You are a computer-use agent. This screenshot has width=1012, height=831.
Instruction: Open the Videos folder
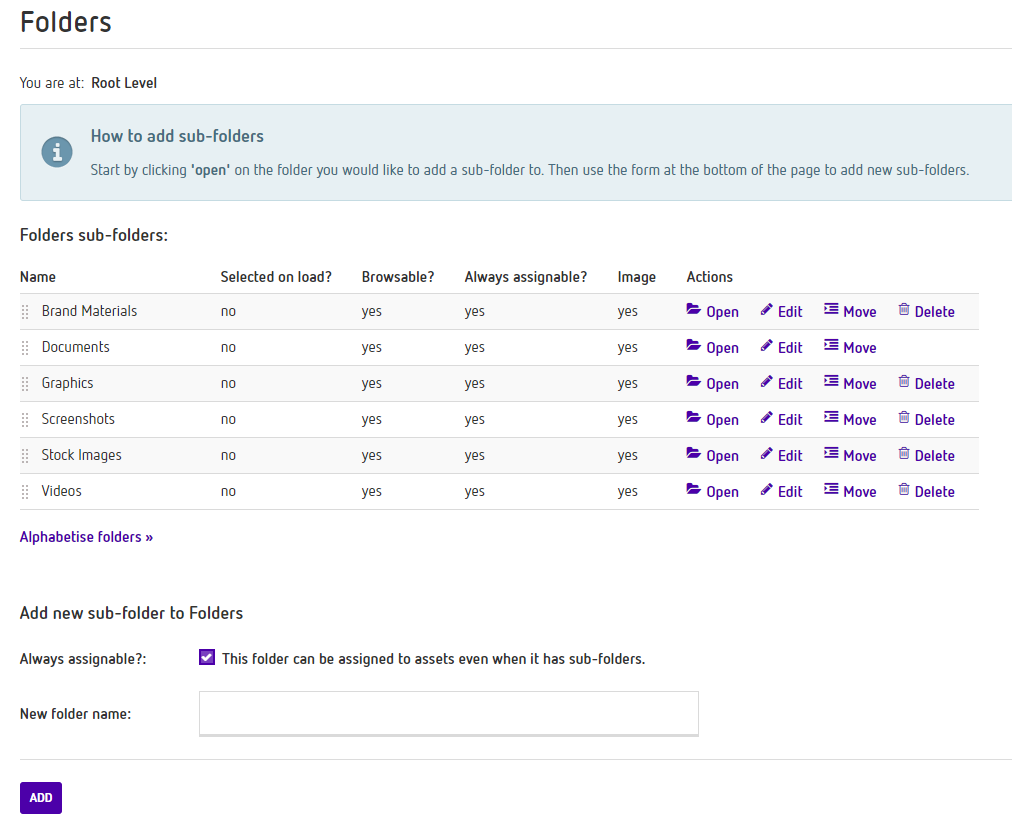click(x=713, y=492)
